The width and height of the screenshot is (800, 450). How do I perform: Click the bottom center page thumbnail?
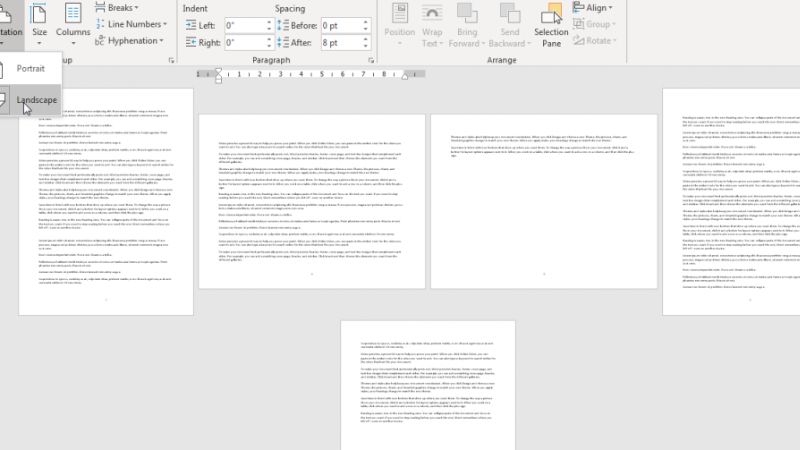click(x=428, y=385)
